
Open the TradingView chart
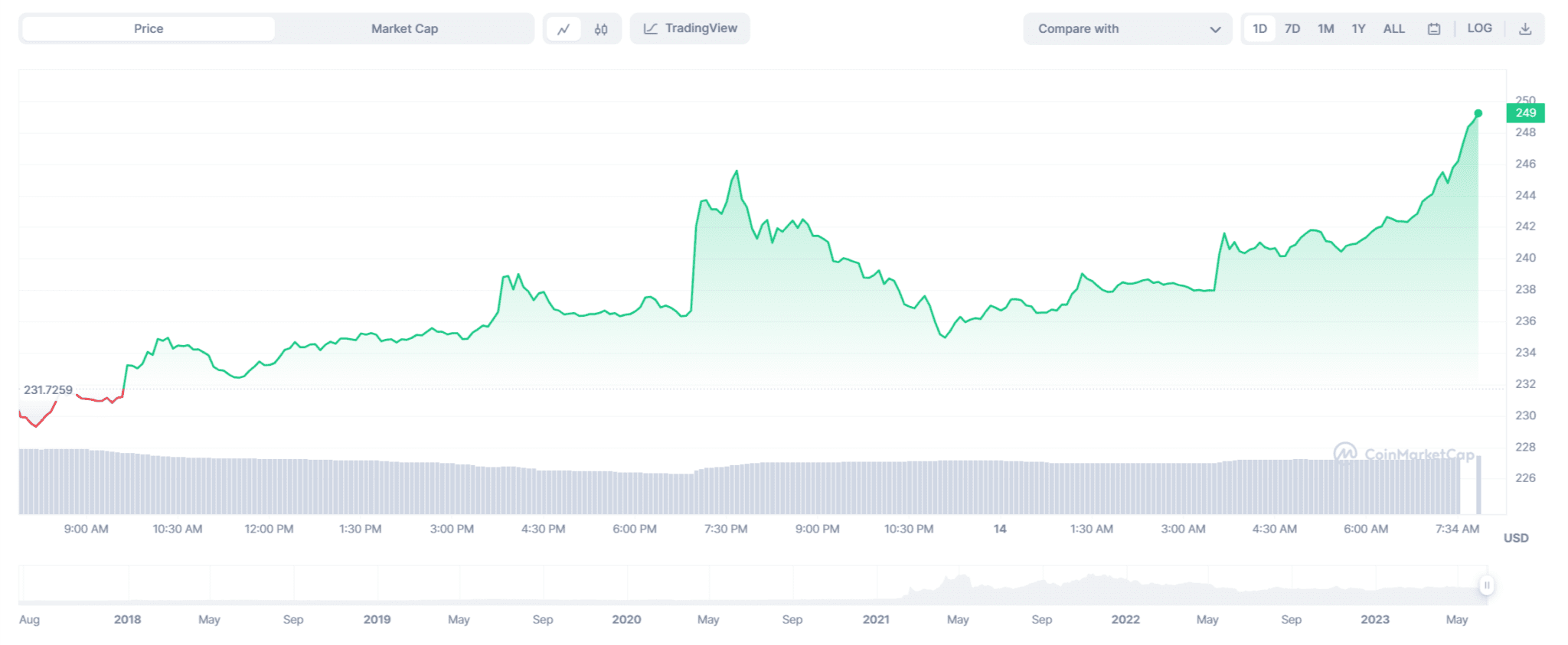[690, 28]
